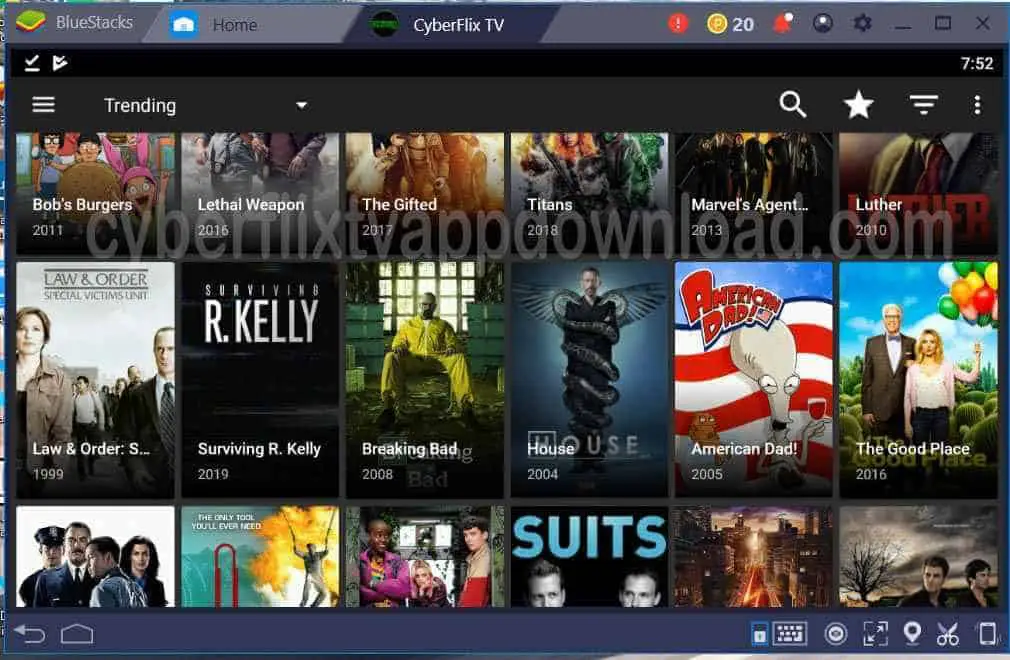Open the poster with the bare tree
This screenshot has width=1010, height=660.
click(x=919, y=556)
